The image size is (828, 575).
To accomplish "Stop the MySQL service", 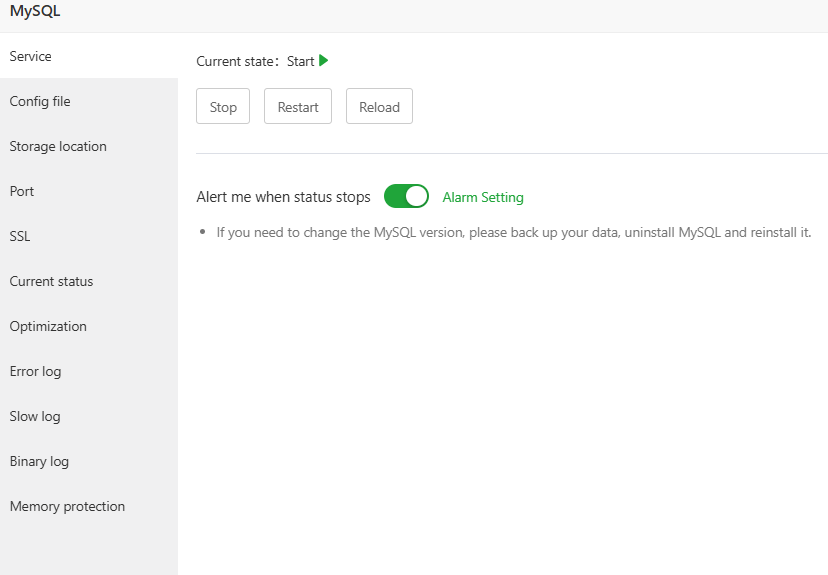I will click(223, 107).
